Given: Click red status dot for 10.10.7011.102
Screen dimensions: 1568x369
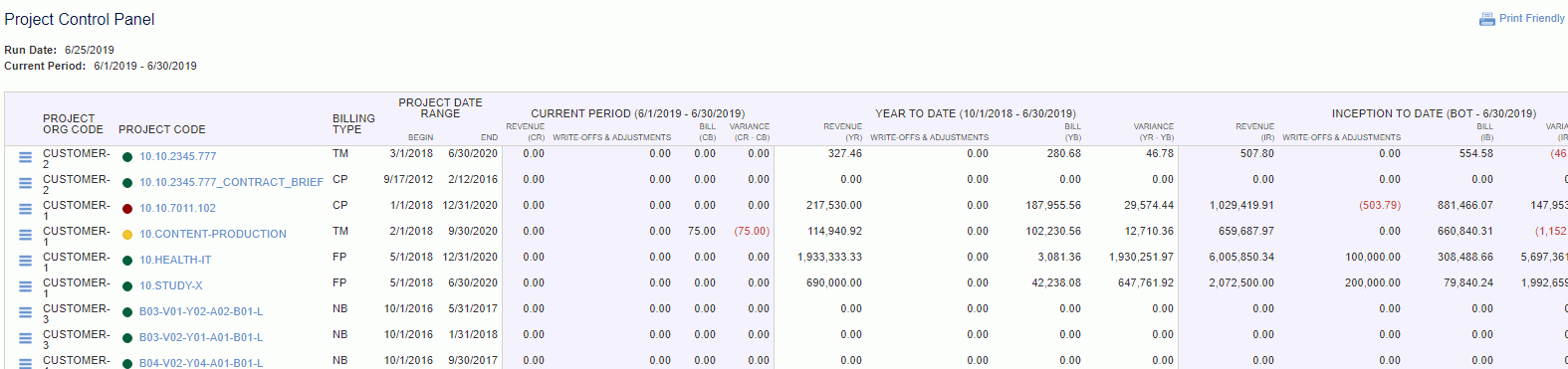Looking at the screenshot, I should [127, 209].
